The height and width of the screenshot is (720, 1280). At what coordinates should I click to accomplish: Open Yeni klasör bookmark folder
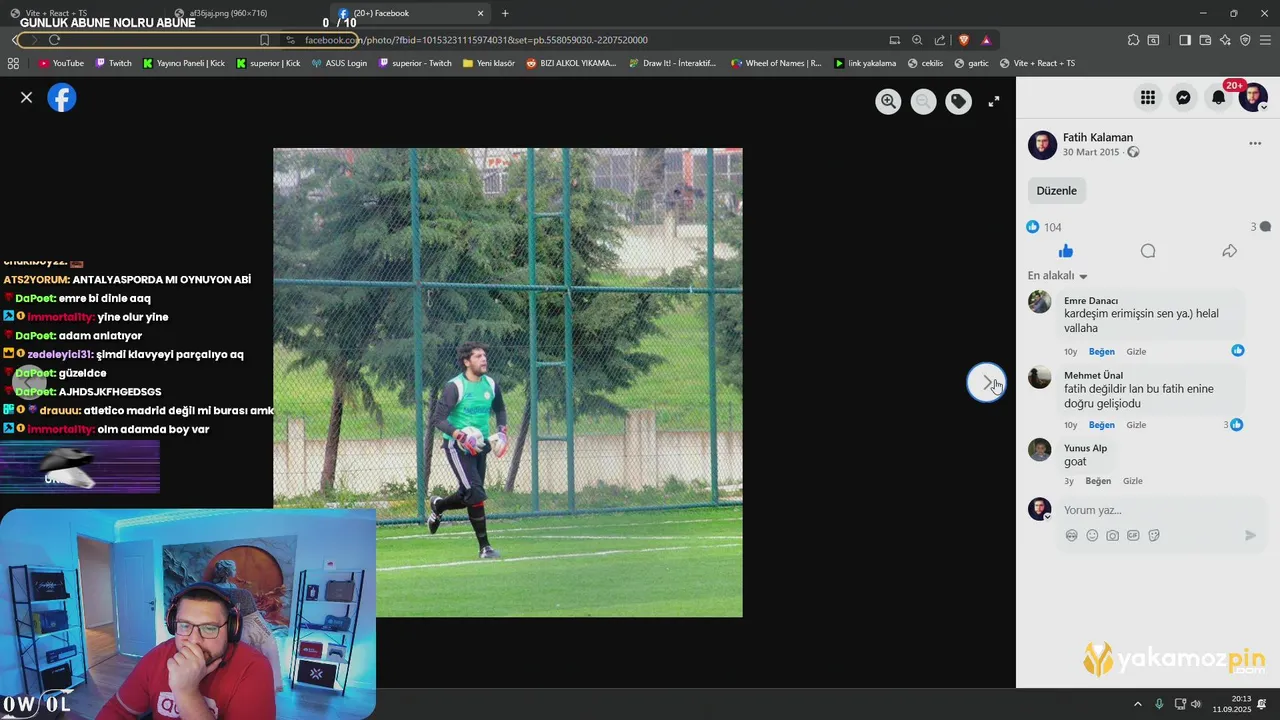click(x=489, y=63)
